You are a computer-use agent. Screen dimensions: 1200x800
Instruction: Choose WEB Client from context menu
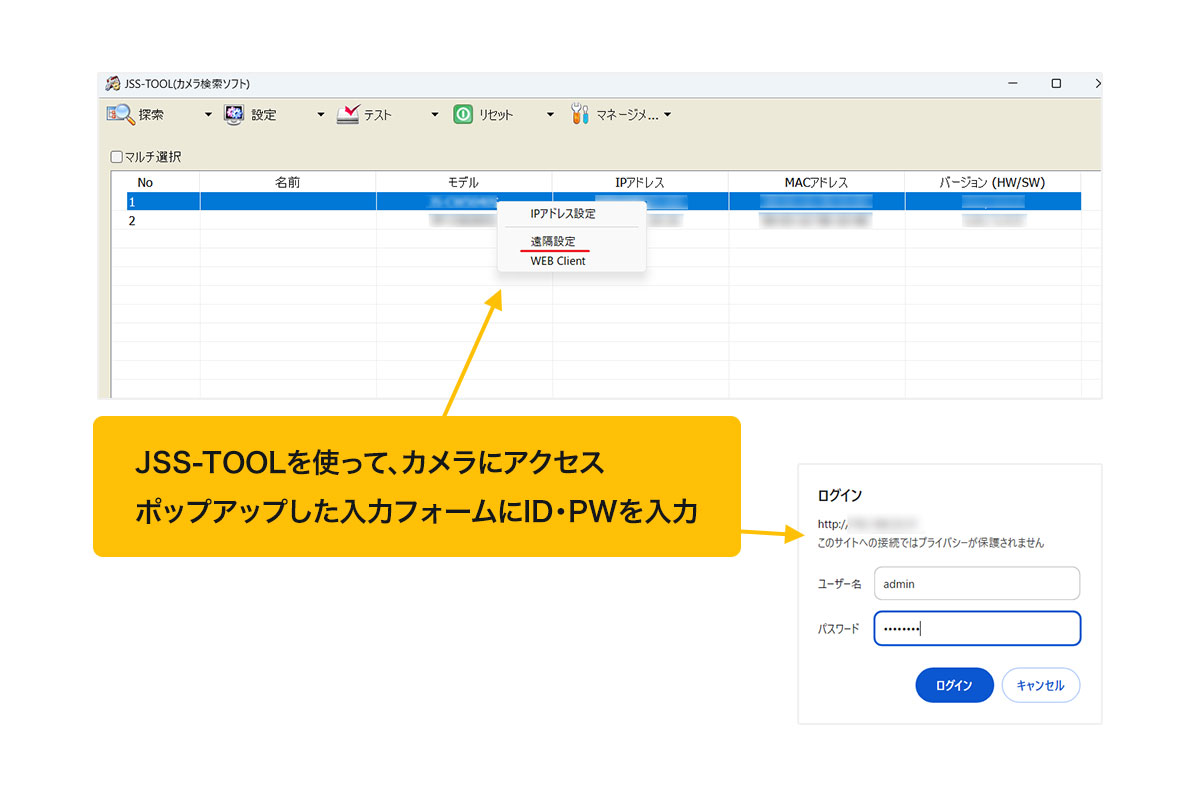click(558, 261)
